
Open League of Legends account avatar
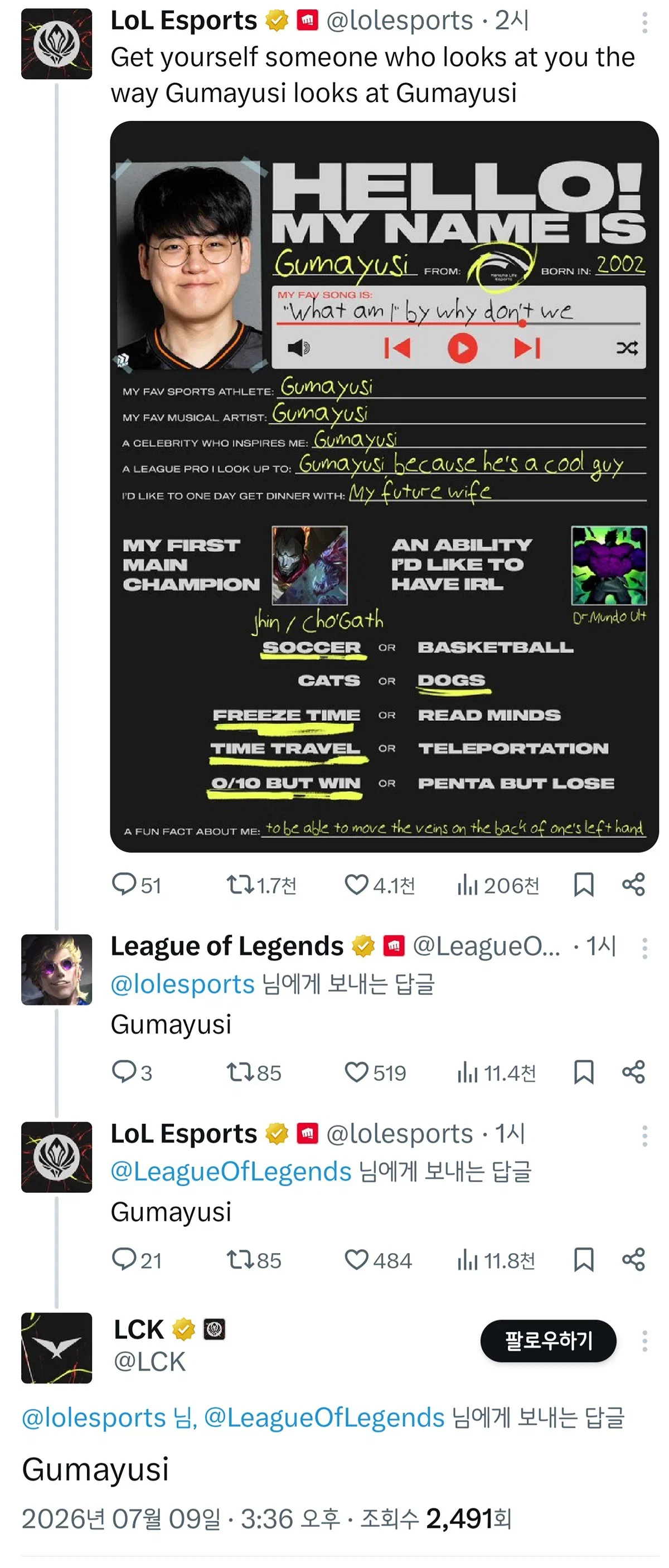point(57,969)
